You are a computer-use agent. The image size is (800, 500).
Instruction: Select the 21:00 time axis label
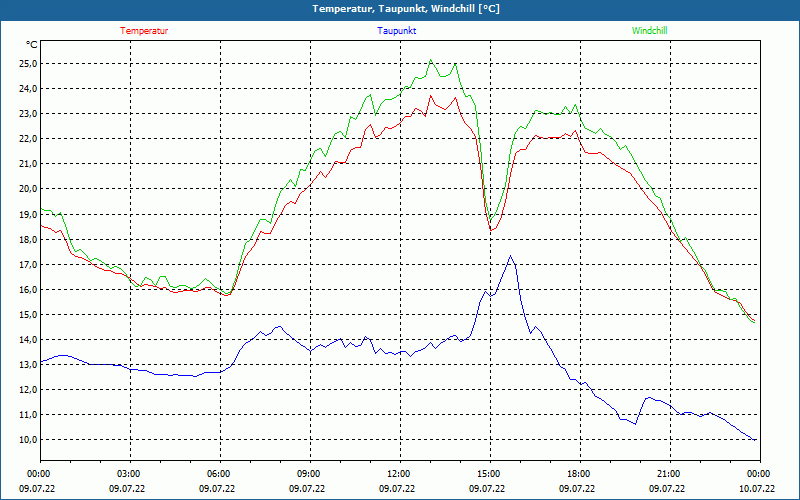pos(668,474)
